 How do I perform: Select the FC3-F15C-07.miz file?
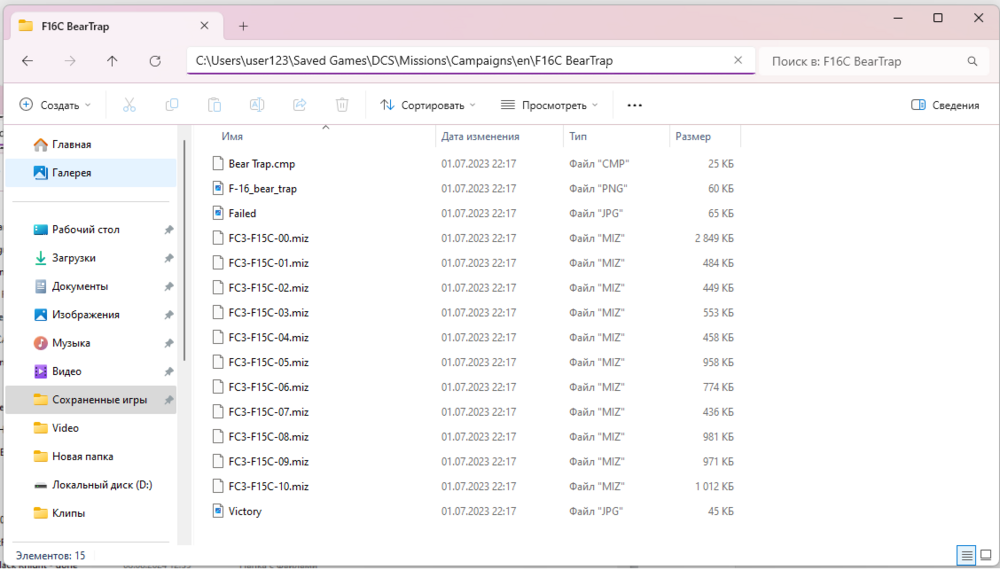click(x=268, y=412)
